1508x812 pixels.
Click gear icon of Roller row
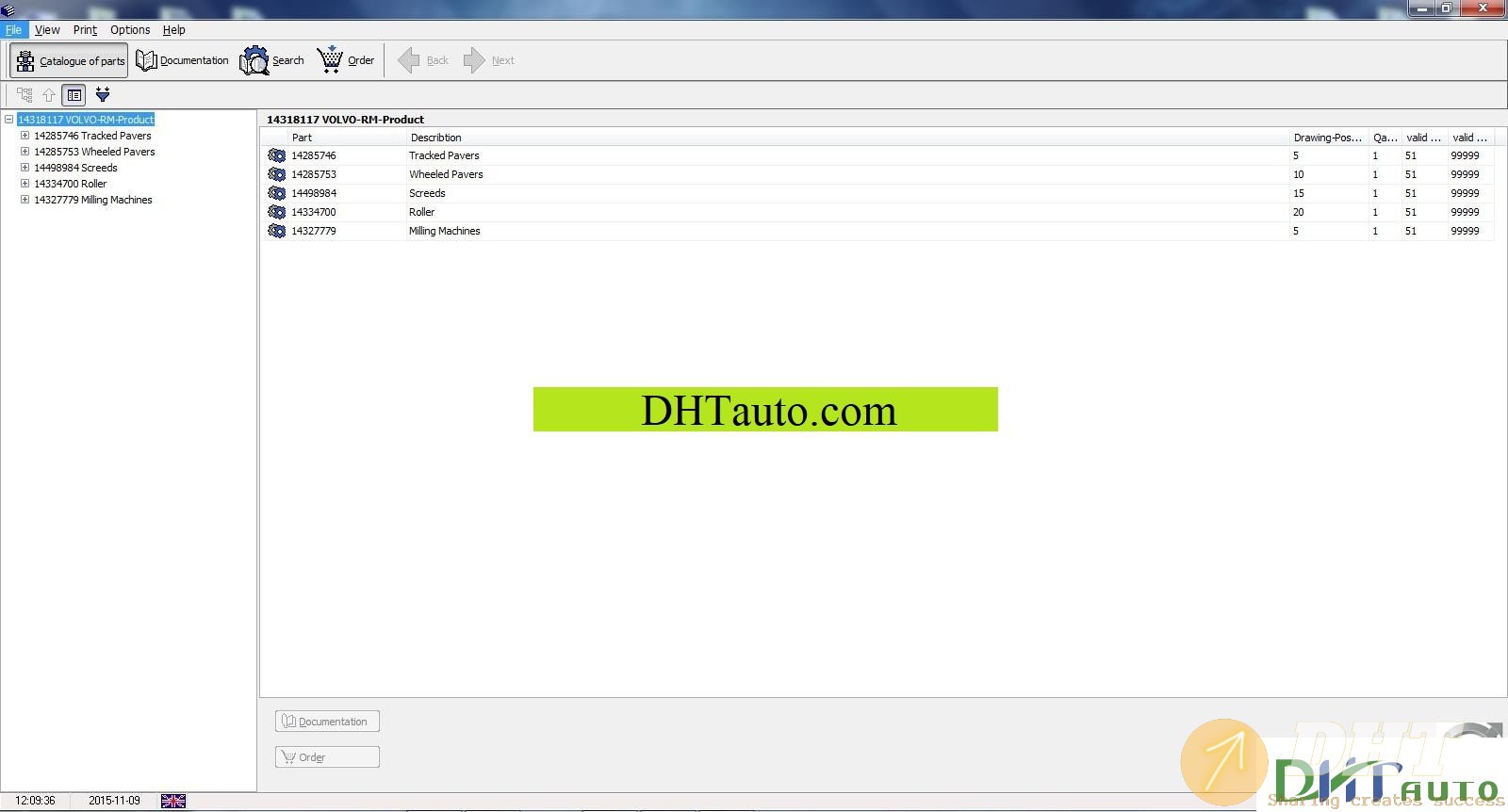point(277,212)
